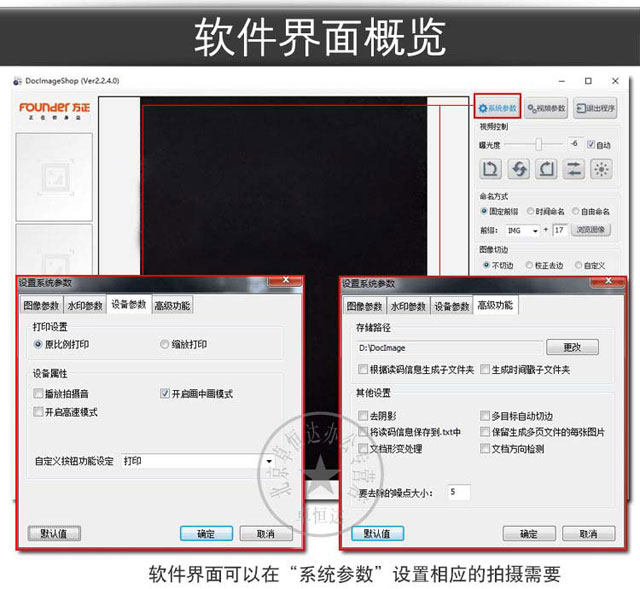
Task: Select the second scanned image thumbnail
Action: [54, 249]
